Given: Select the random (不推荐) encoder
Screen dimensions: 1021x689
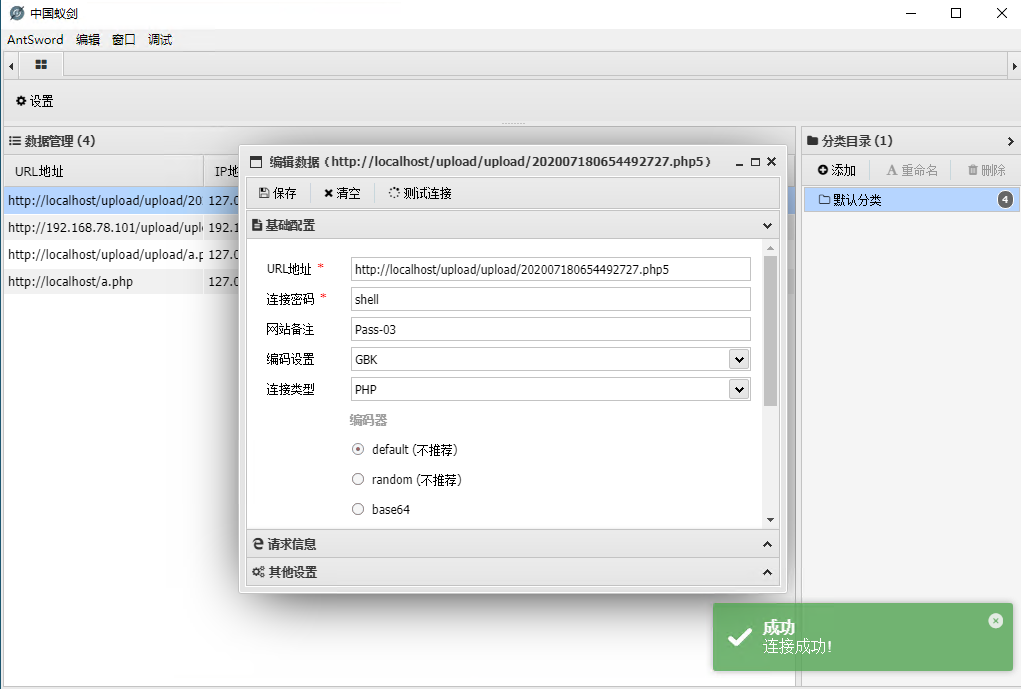Looking at the screenshot, I should 357,479.
